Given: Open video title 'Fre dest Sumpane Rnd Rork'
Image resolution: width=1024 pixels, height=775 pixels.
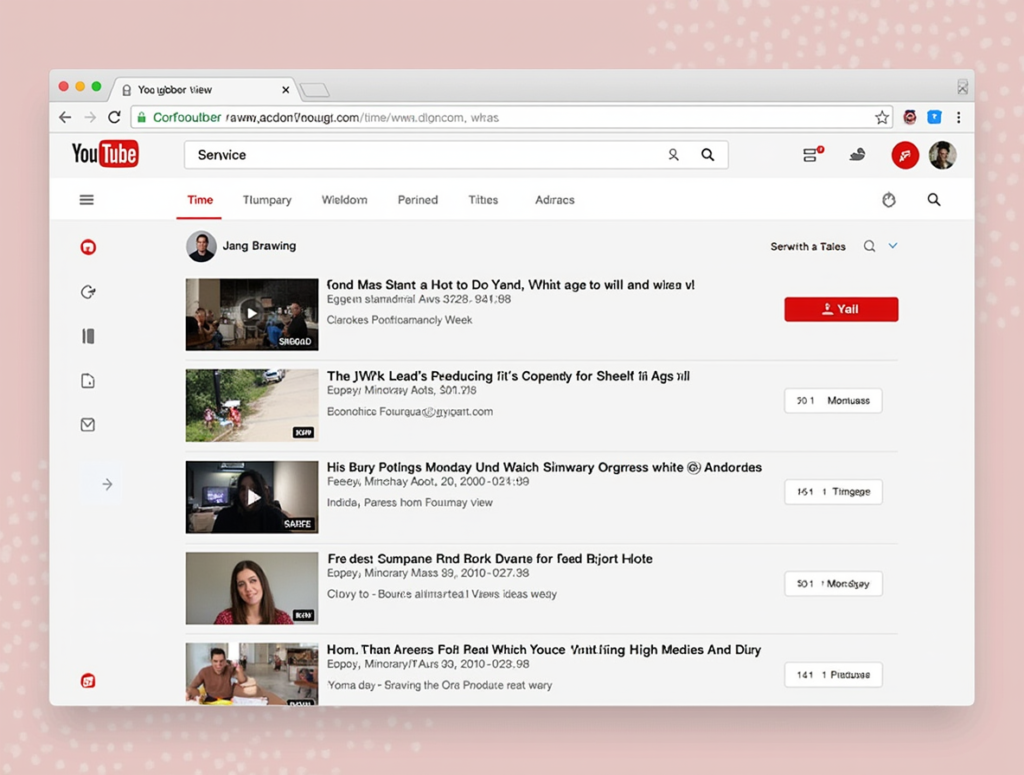Looking at the screenshot, I should (490, 559).
